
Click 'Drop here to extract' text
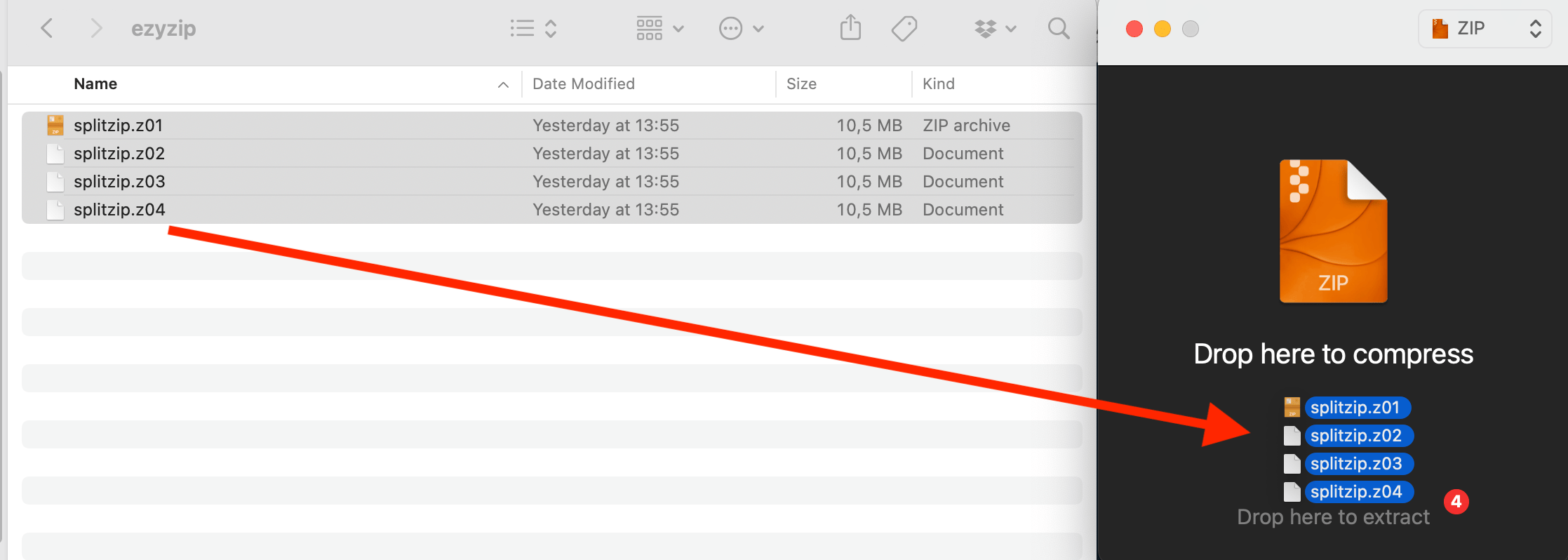pyautogui.click(x=1333, y=517)
